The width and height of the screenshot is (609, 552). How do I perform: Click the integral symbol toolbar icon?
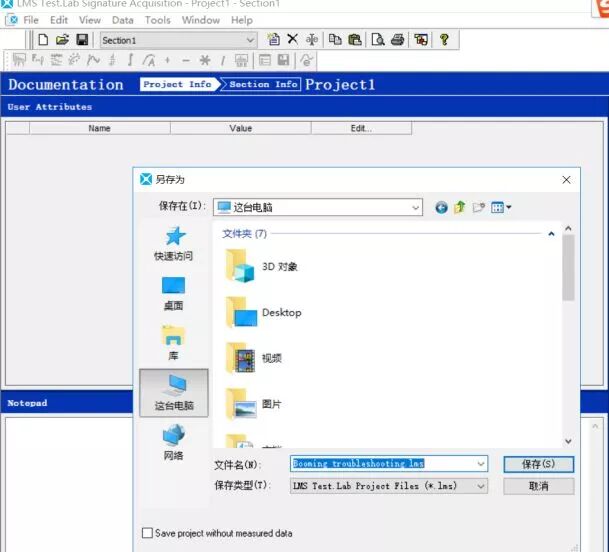click(x=130, y=60)
